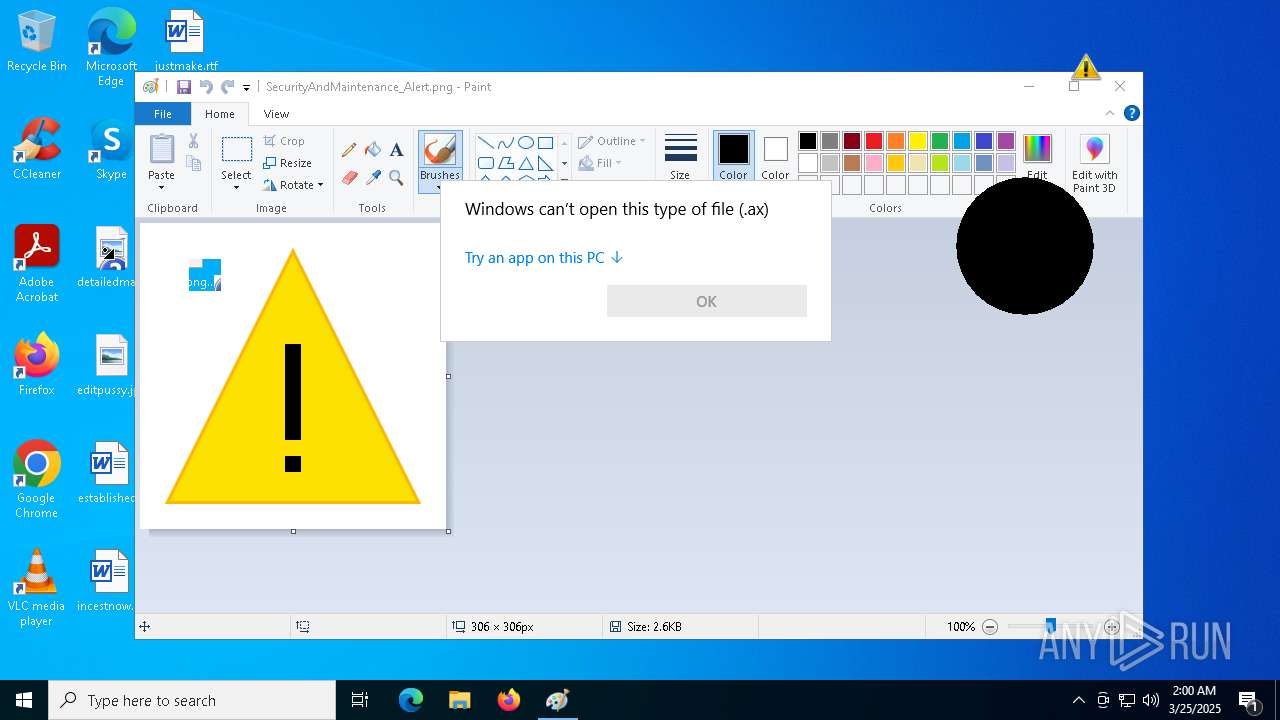1280x720 pixels.
Task: Open CCleaner desktop shortcut
Action: tap(37, 150)
